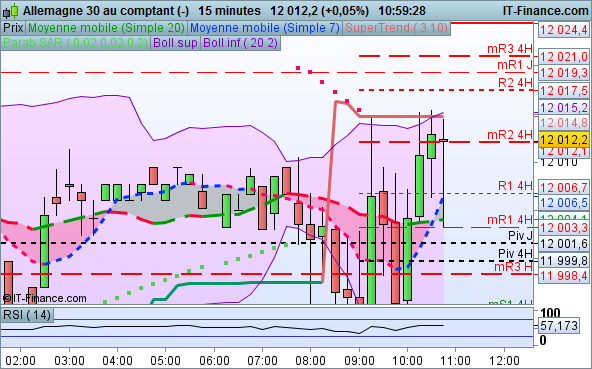The width and height of the screenshot is (592, 369).
Task: Open SuperTrend (3 10) indicator settings
Action: tap(396, 28)
